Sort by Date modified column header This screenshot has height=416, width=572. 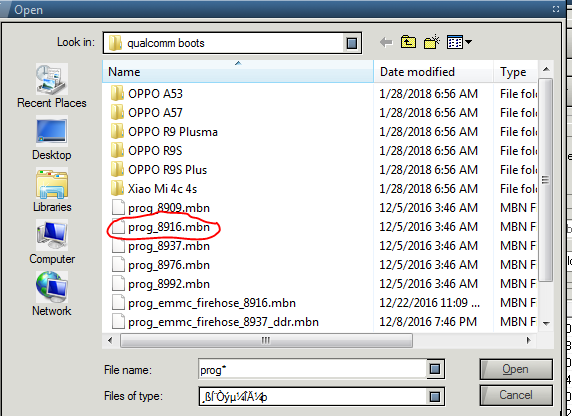point(434,72)
